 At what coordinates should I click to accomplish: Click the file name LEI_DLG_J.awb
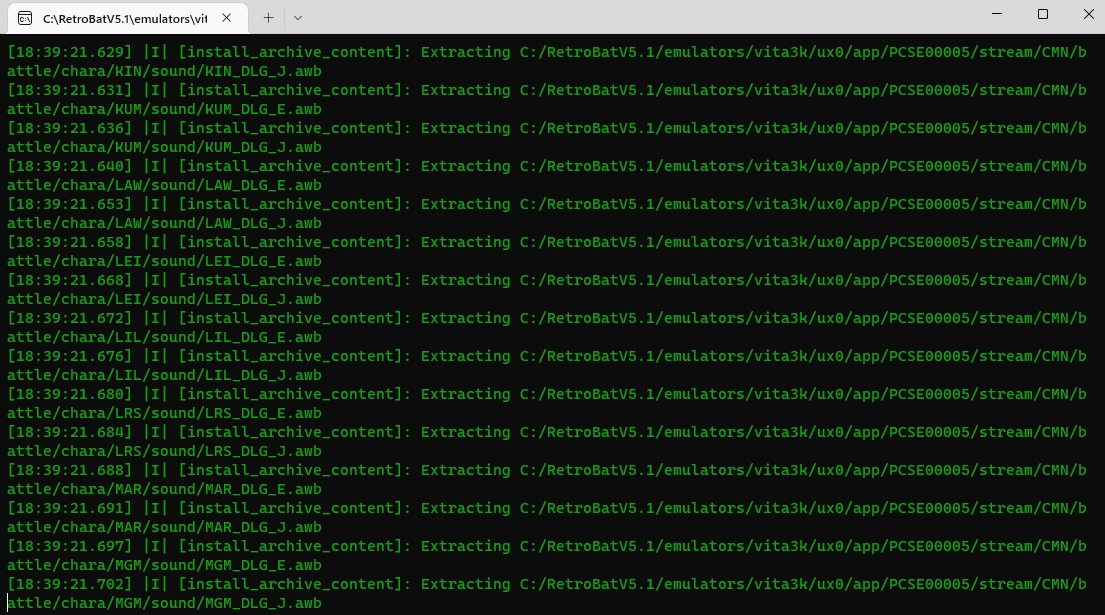coord(264,299)
